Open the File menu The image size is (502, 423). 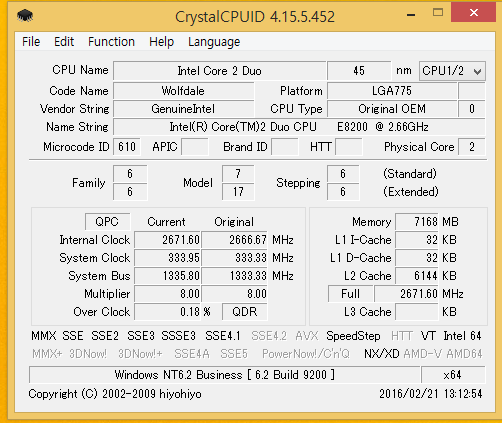point(31,42)
